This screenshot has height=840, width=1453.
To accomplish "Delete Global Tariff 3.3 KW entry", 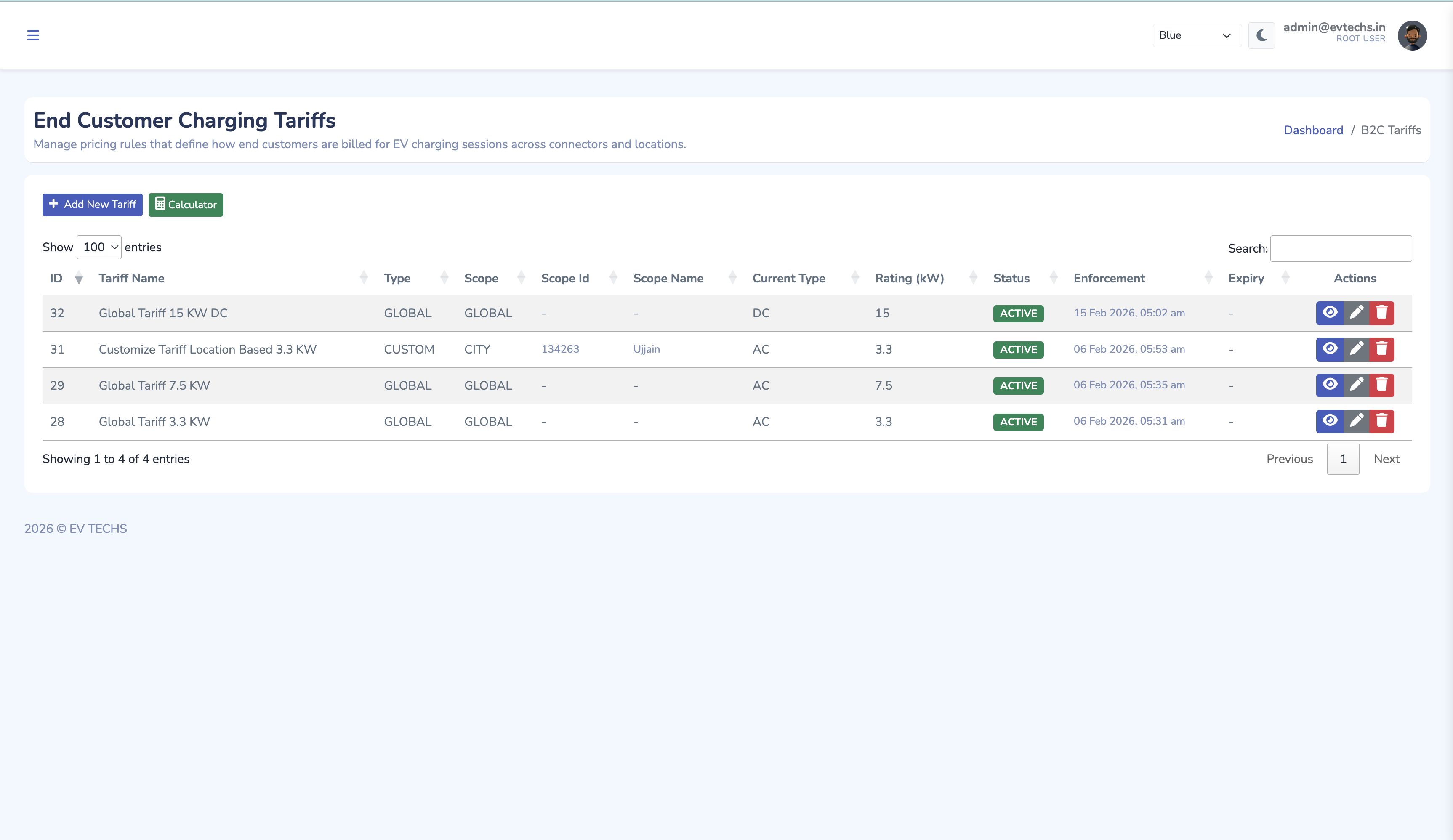I will tap(1381, 421).
